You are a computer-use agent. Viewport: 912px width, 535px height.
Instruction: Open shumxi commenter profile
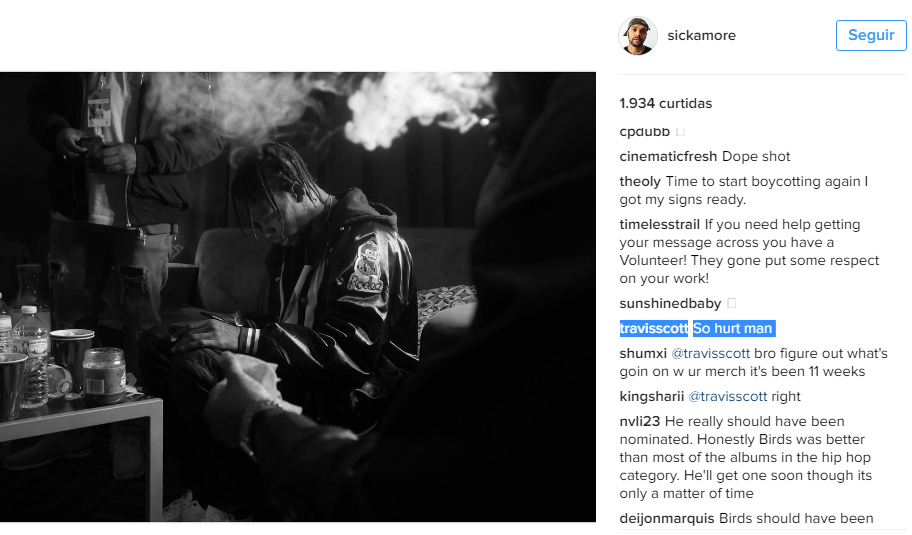pos(643,354)
